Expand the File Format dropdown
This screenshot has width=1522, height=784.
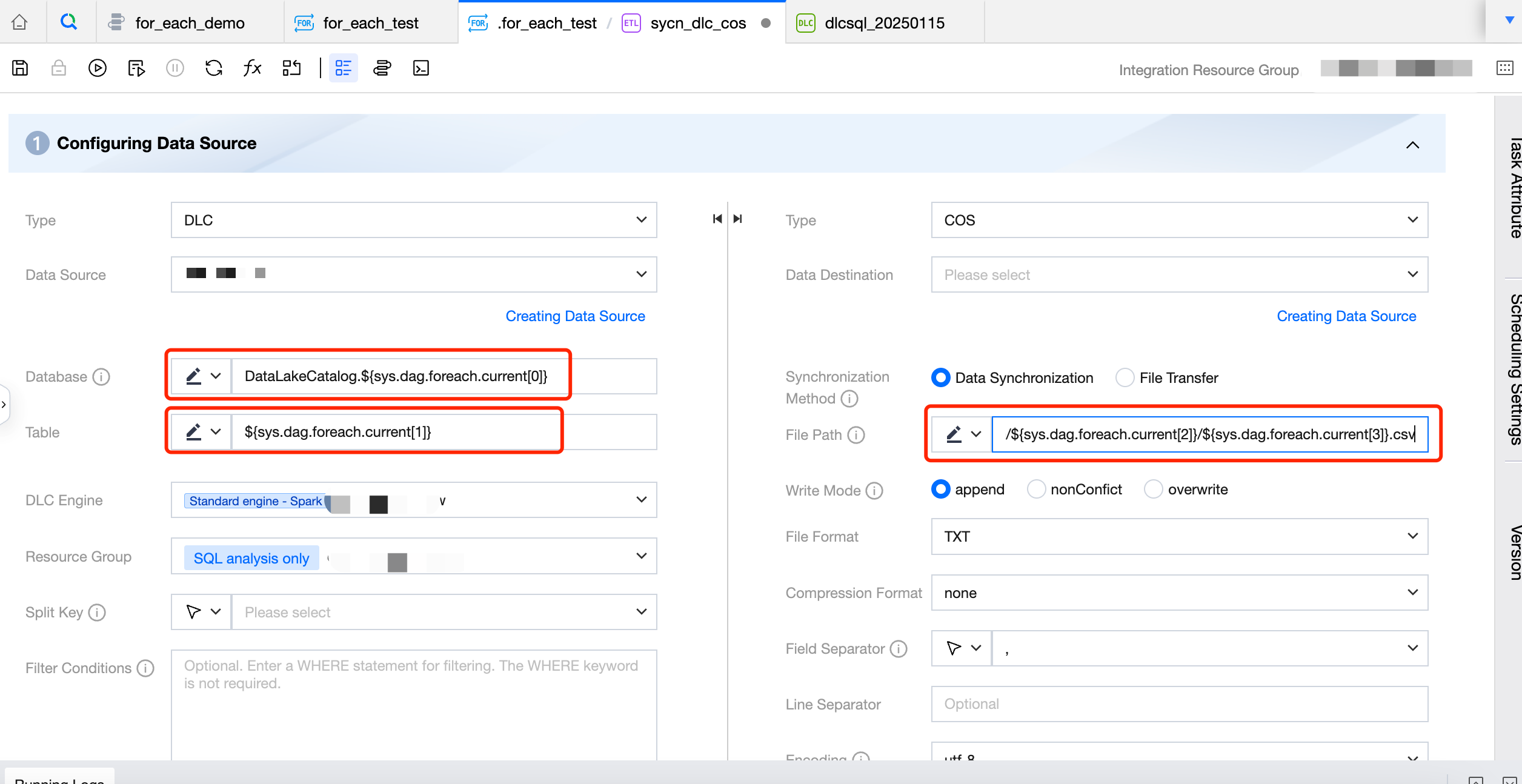1178,536
